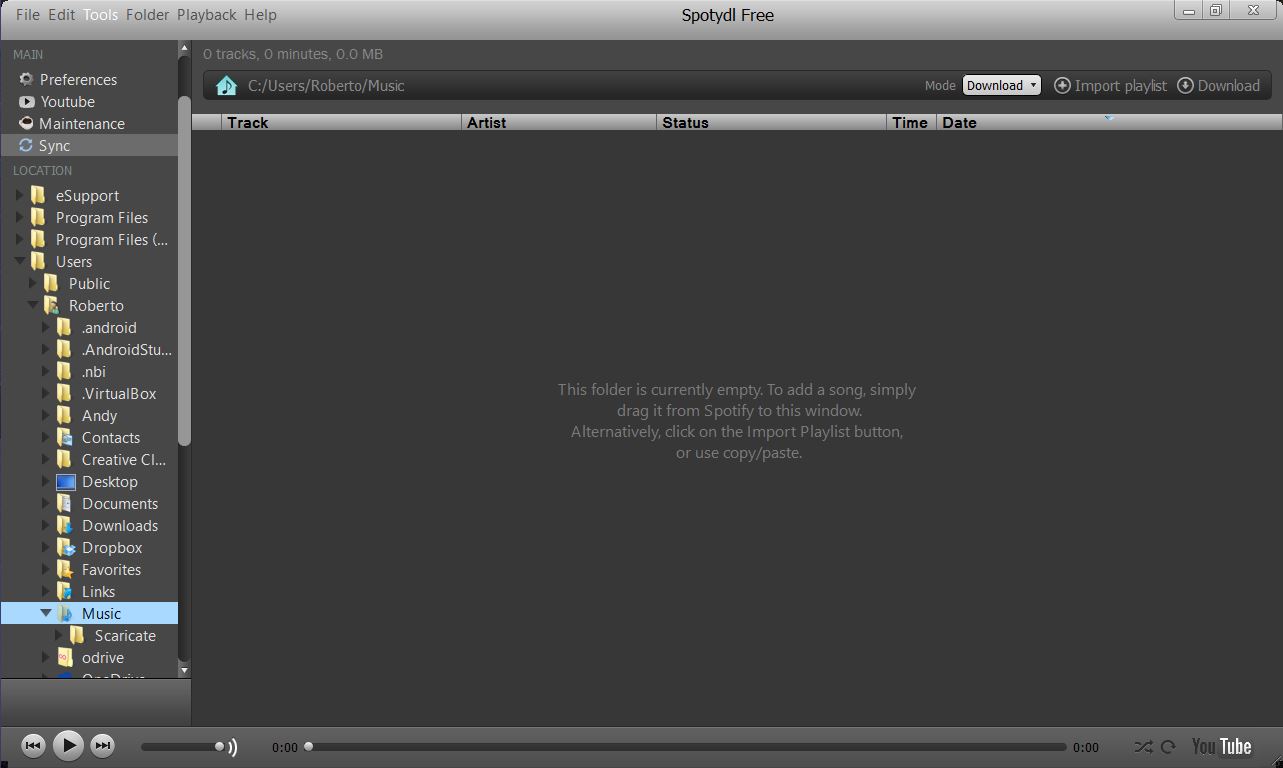Click the C:/Users/Roberto/Music path field

tap(326, 86)
